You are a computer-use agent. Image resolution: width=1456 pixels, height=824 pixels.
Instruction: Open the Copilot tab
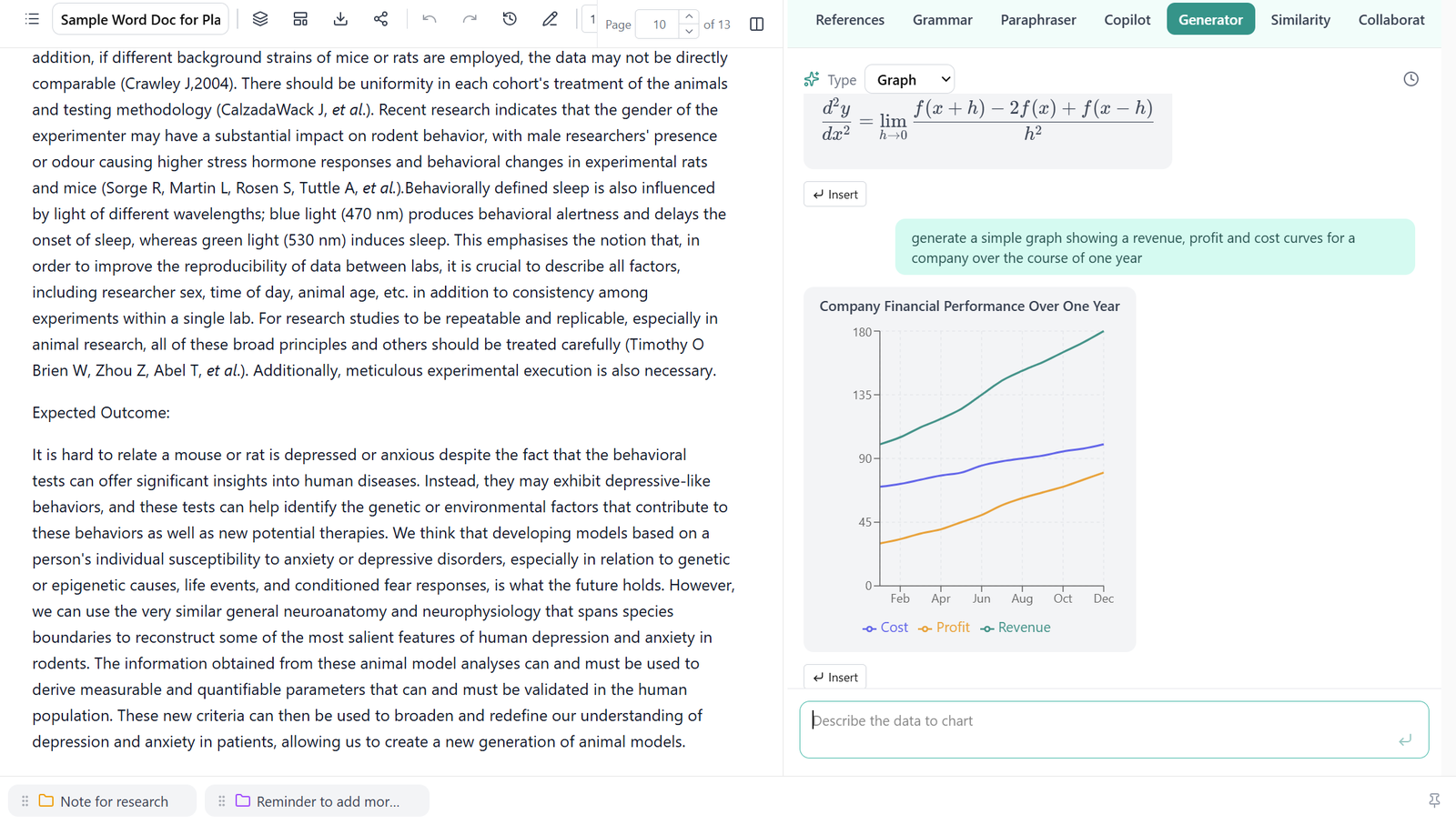click(x=1127, y=19)
